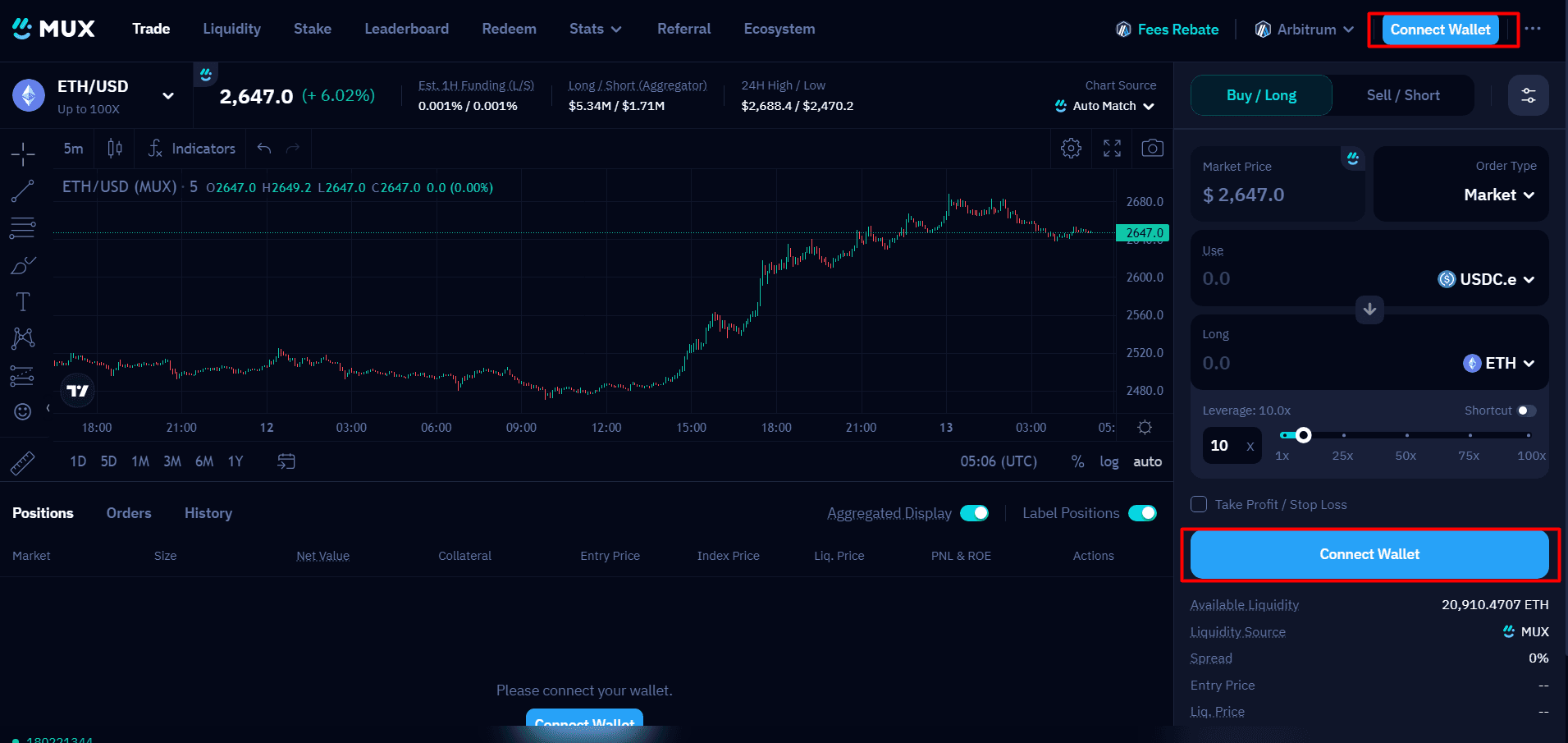Open the prediction and measurement tools

point(23,375)
